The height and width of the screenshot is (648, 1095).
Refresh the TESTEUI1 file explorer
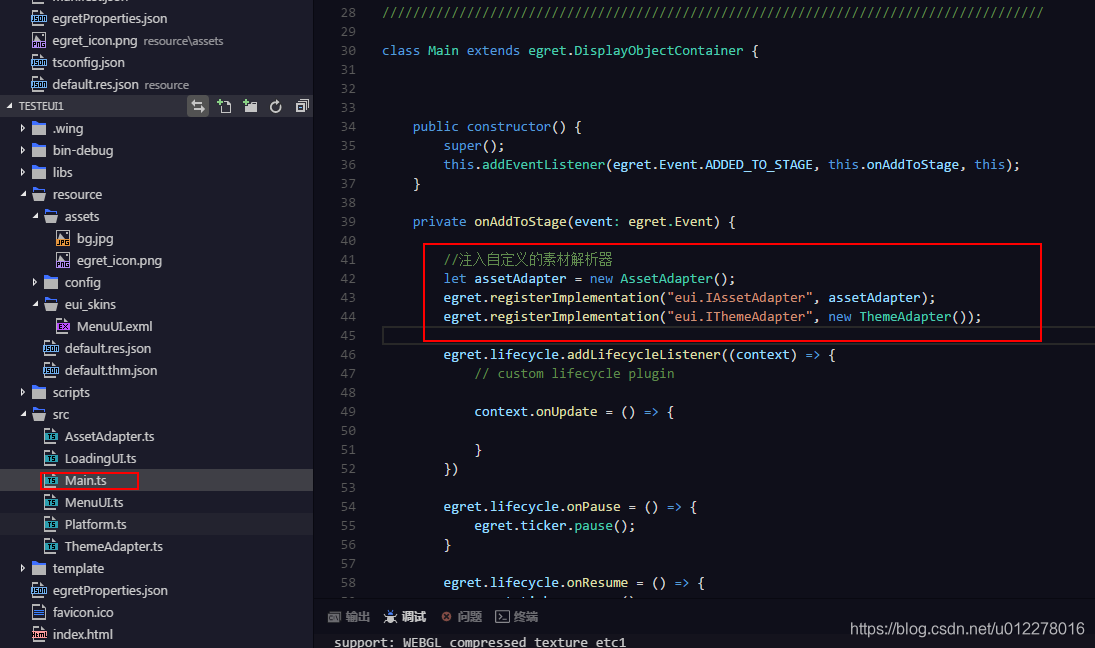point(276,105)
